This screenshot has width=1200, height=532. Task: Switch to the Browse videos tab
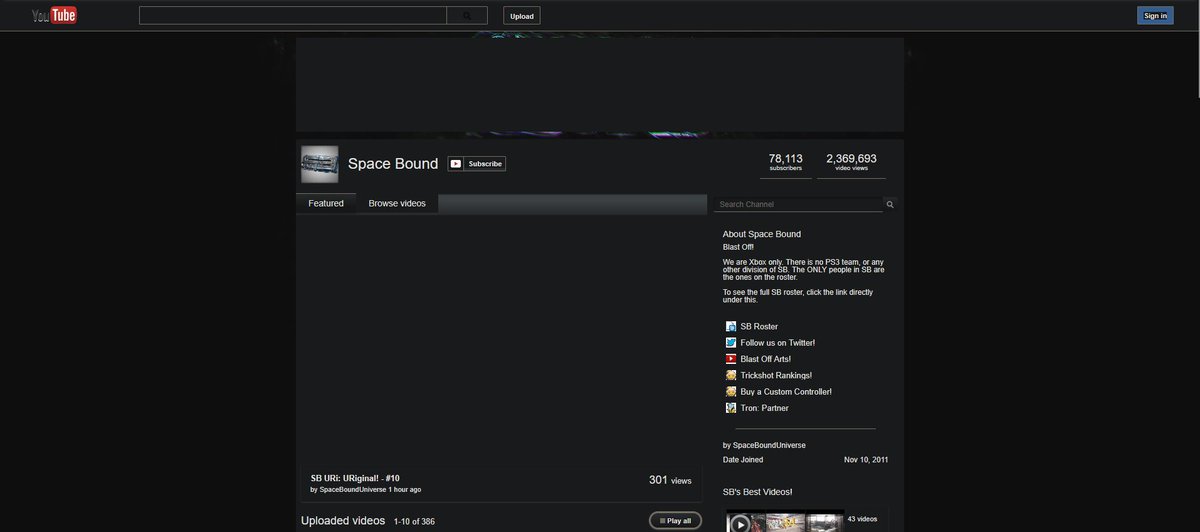click(397, 204)
